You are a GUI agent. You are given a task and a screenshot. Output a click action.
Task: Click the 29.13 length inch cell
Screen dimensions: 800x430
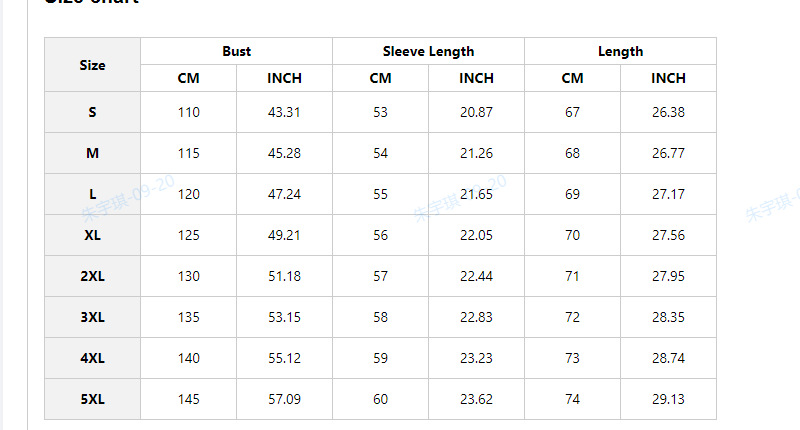coord(668,399)
